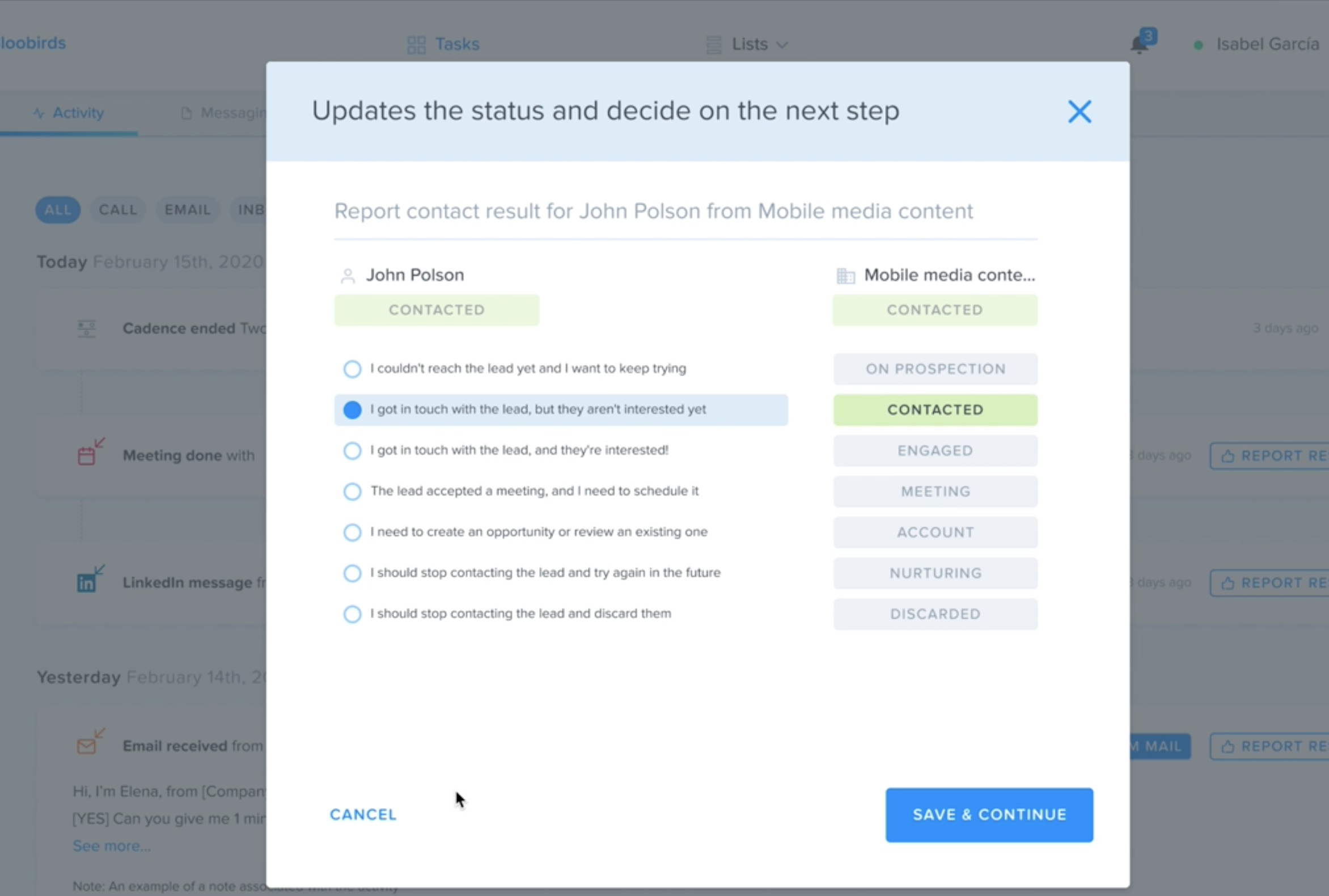Screen dimensions: 1329x896
Task: Choose "discard them" radio option
Action: point(352,614)
